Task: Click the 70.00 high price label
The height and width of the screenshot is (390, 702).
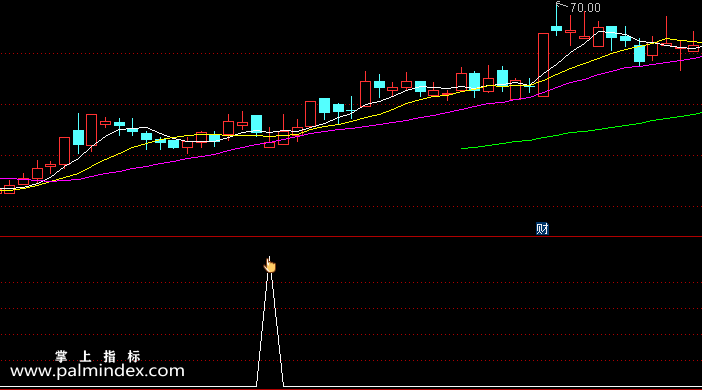Action: pos(585,8)
